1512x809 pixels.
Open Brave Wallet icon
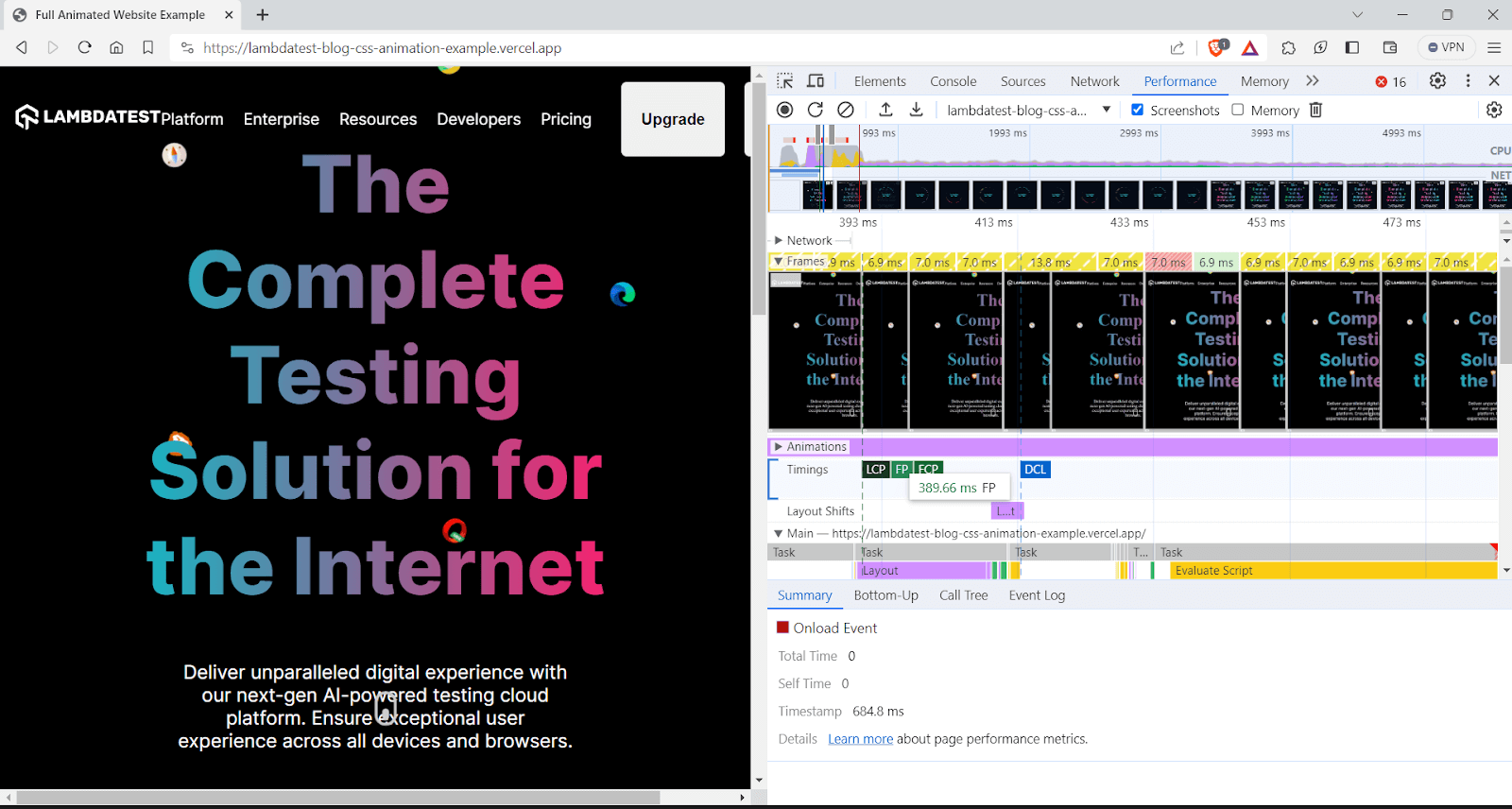coord(1390,47)
